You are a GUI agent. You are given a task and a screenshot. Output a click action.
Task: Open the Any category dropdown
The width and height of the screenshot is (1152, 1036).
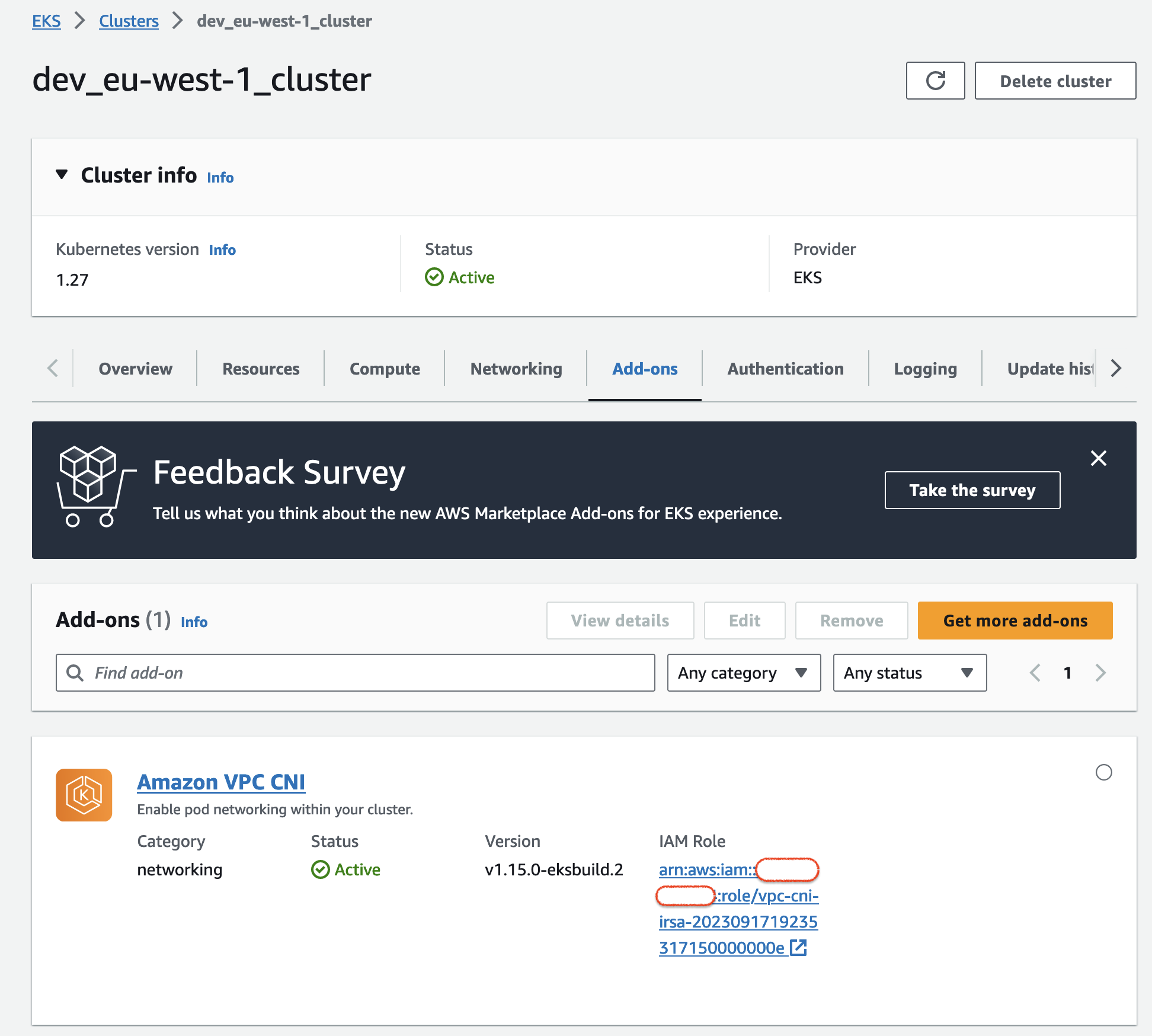(x=744, y=673)
